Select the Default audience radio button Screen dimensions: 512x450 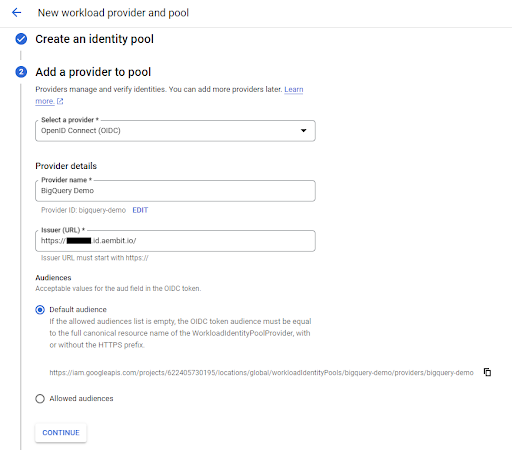click(40, 310)
